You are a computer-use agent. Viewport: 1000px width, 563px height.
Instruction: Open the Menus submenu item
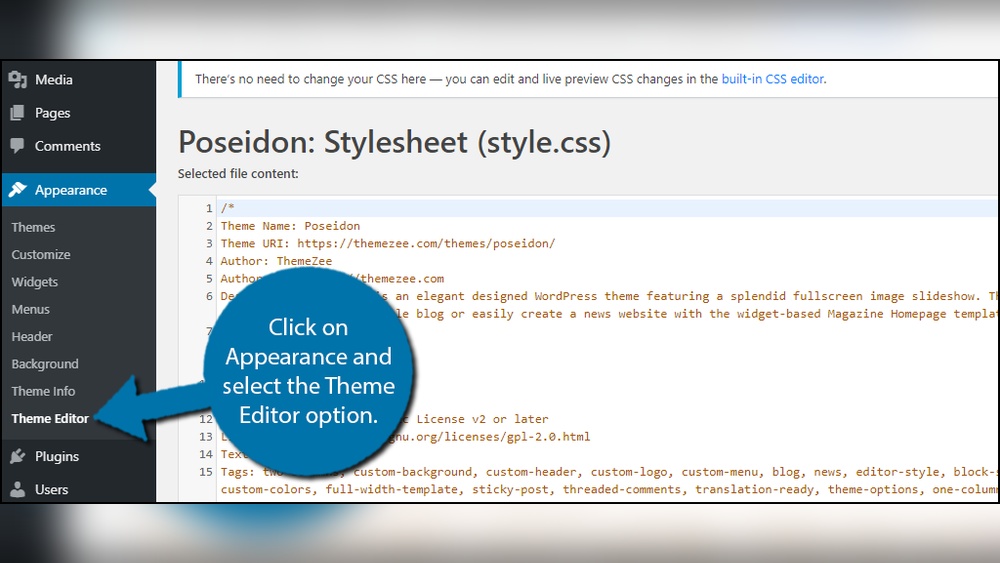point(31,309)
